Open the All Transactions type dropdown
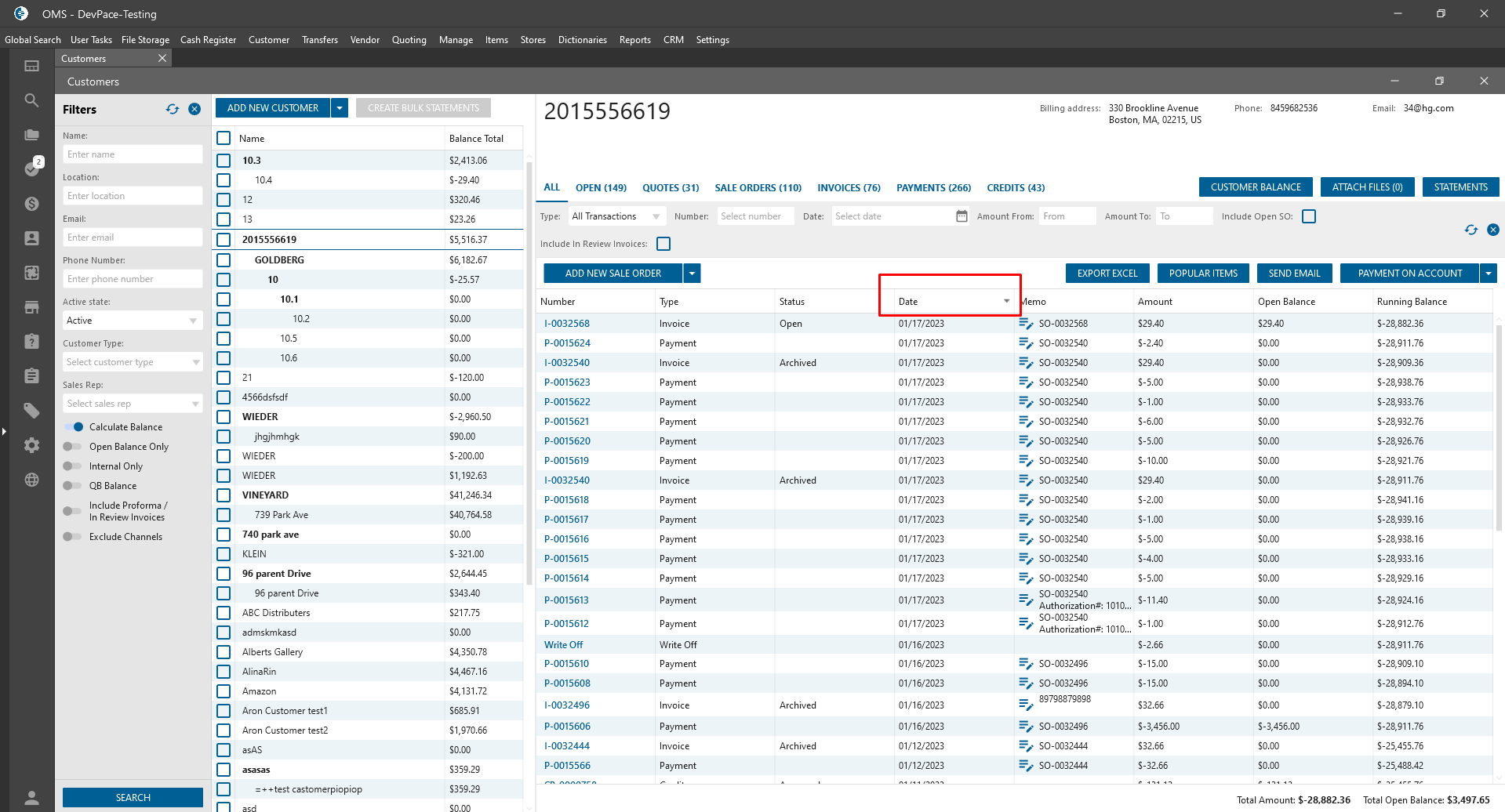Screen dimensions: 1505x812 tap(616, 216)
